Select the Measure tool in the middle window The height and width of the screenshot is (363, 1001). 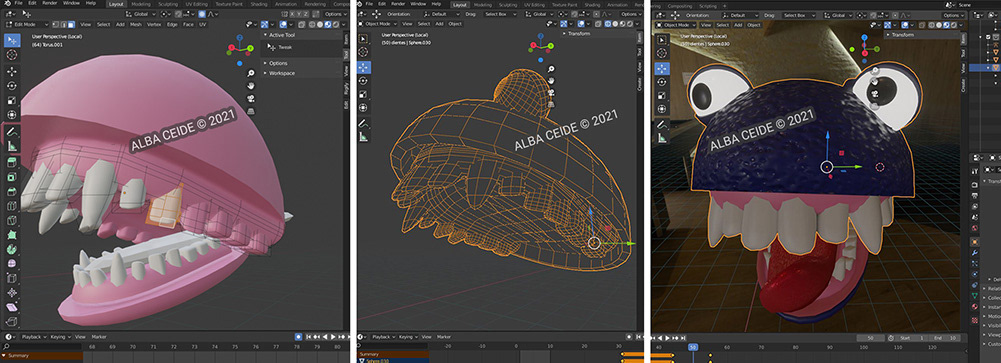(363, 137)
